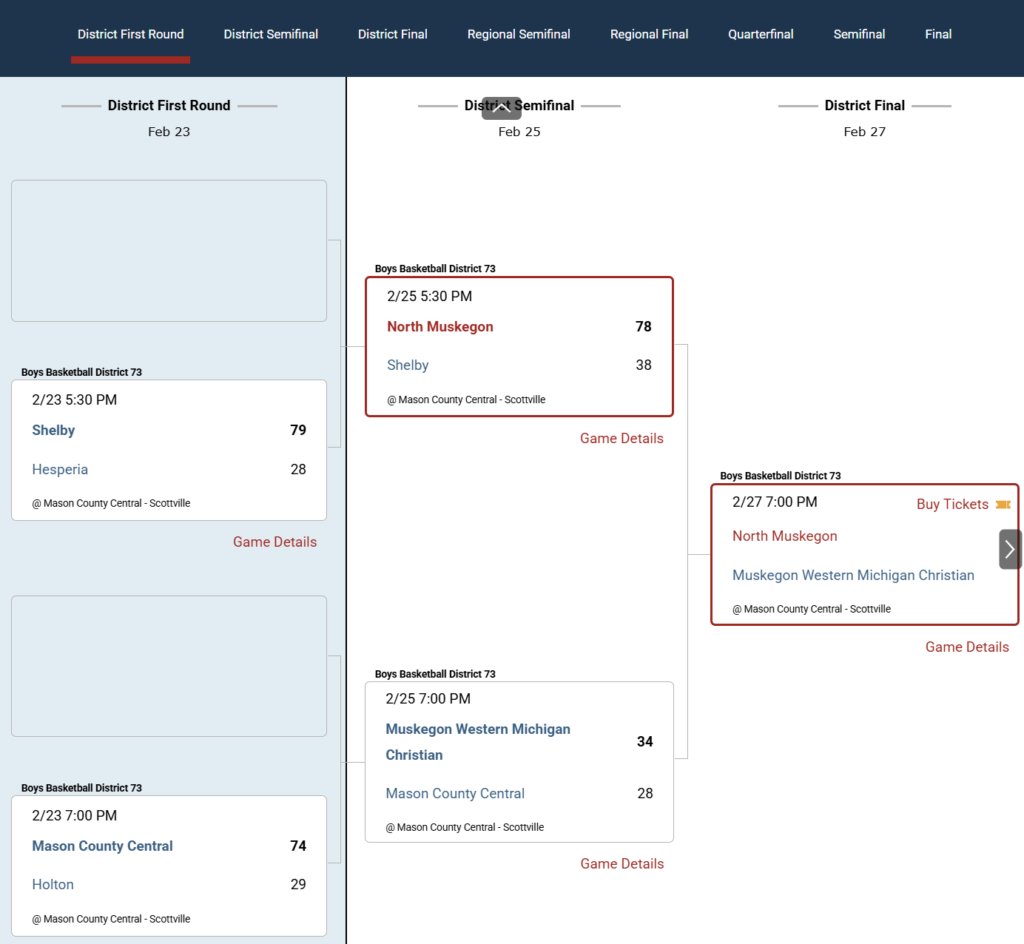The image size is (1024, 944).
Task: Open Game Details under the 2/27 final game
Action: pos(967,647)
